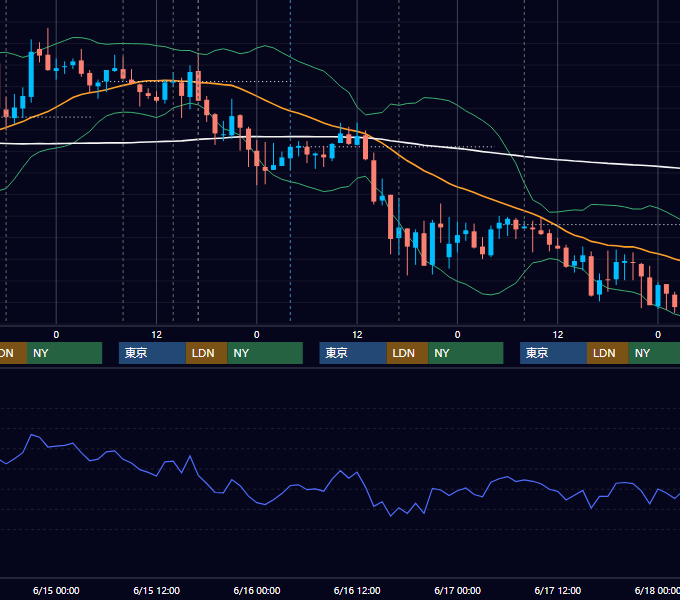Viewport: 680px width, 600px height.
Task: Click the LDN session block on 6/17
Action: point(608,353)
